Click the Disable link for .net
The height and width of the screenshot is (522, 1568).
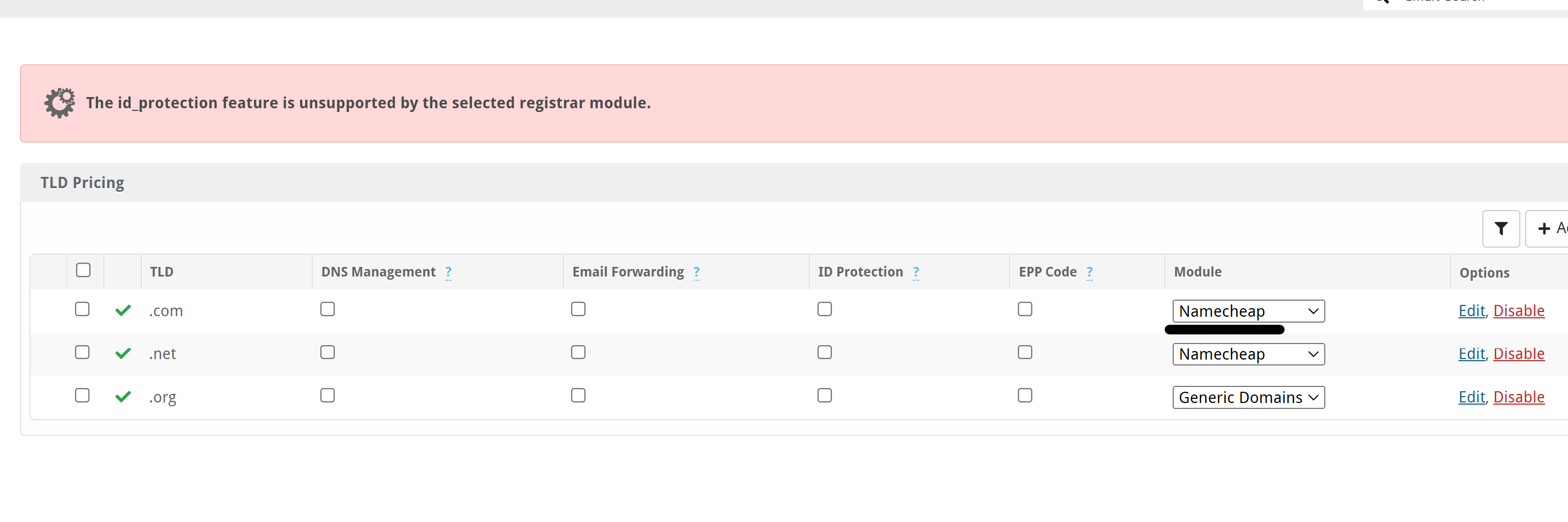(1518, 354)
